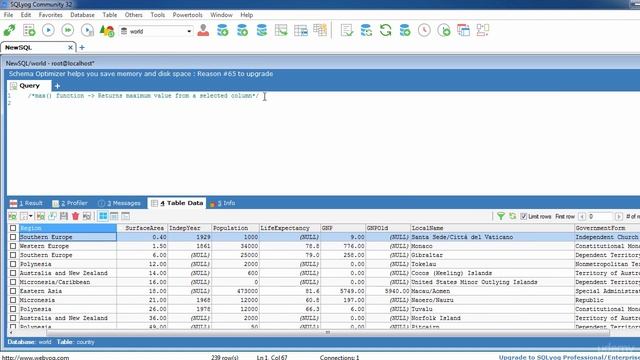Click the LifeExpectancy column header
640x360 pixels.
pyautogui.click(x=290, y=228)
